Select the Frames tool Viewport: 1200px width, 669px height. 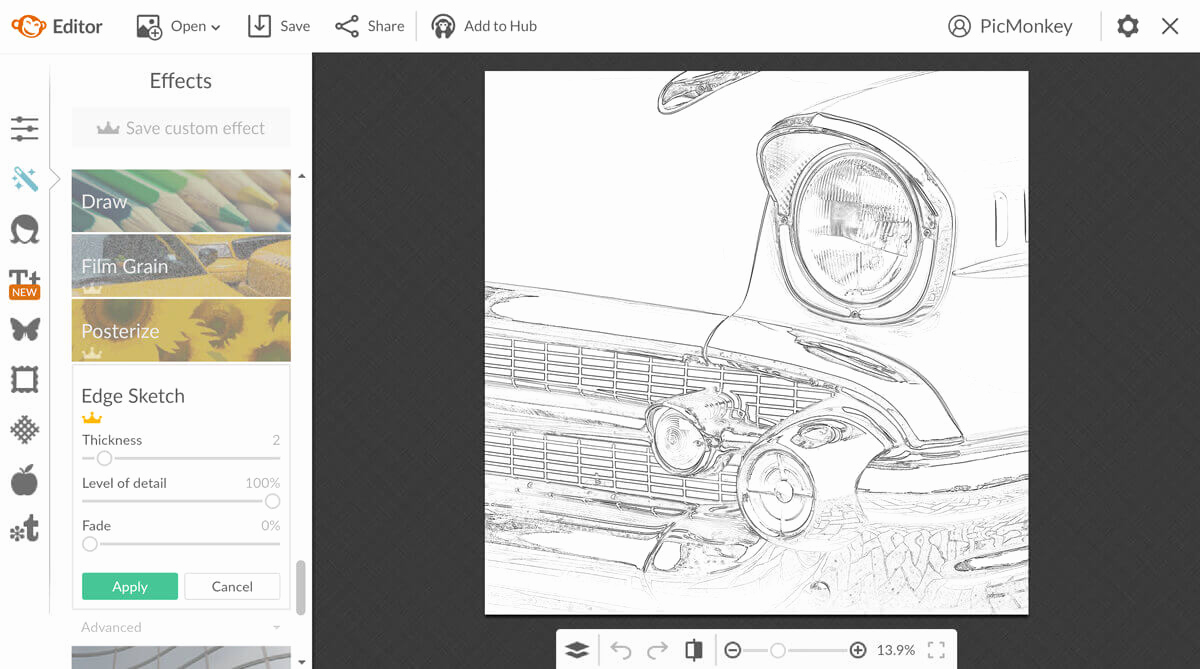(x=24, y=379)
